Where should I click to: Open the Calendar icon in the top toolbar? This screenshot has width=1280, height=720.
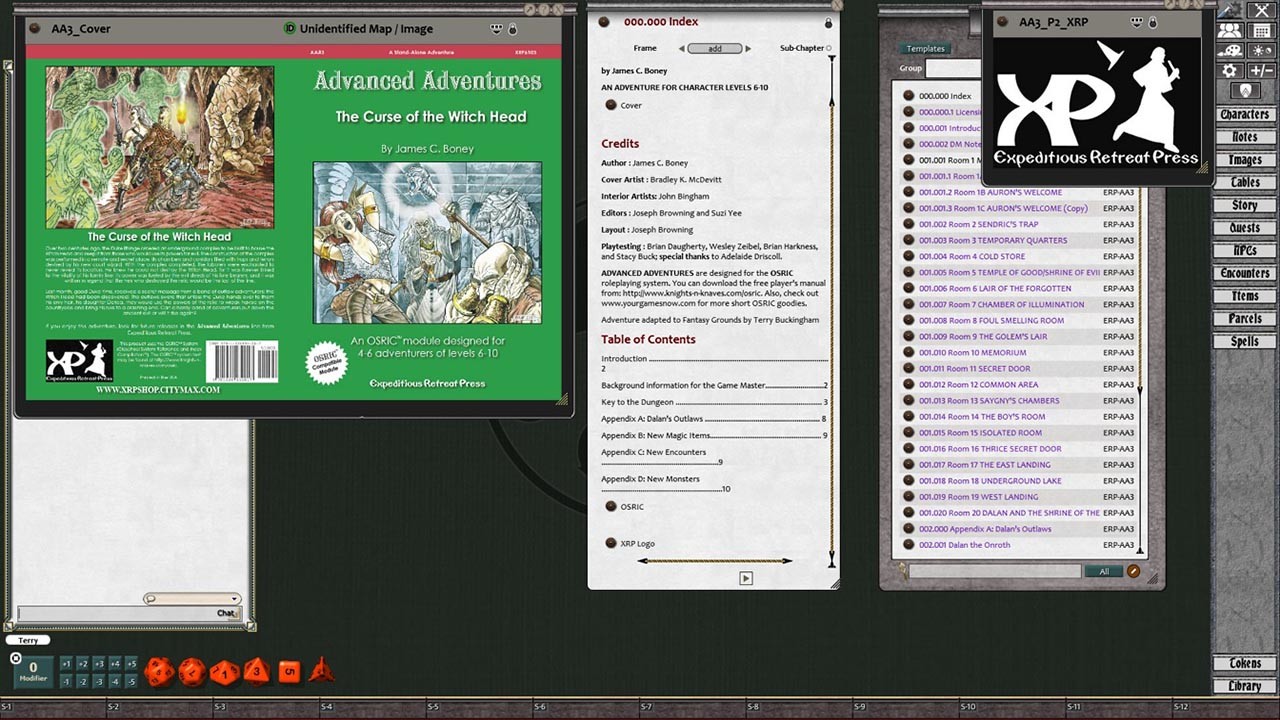coord(1262,30)
